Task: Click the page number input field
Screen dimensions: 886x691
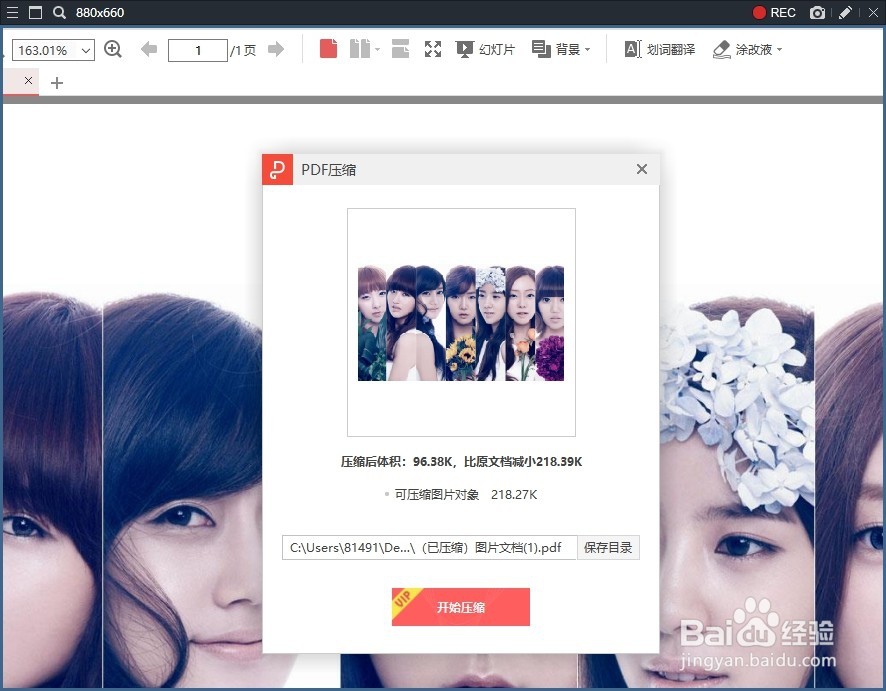Action: pos(198,50)
